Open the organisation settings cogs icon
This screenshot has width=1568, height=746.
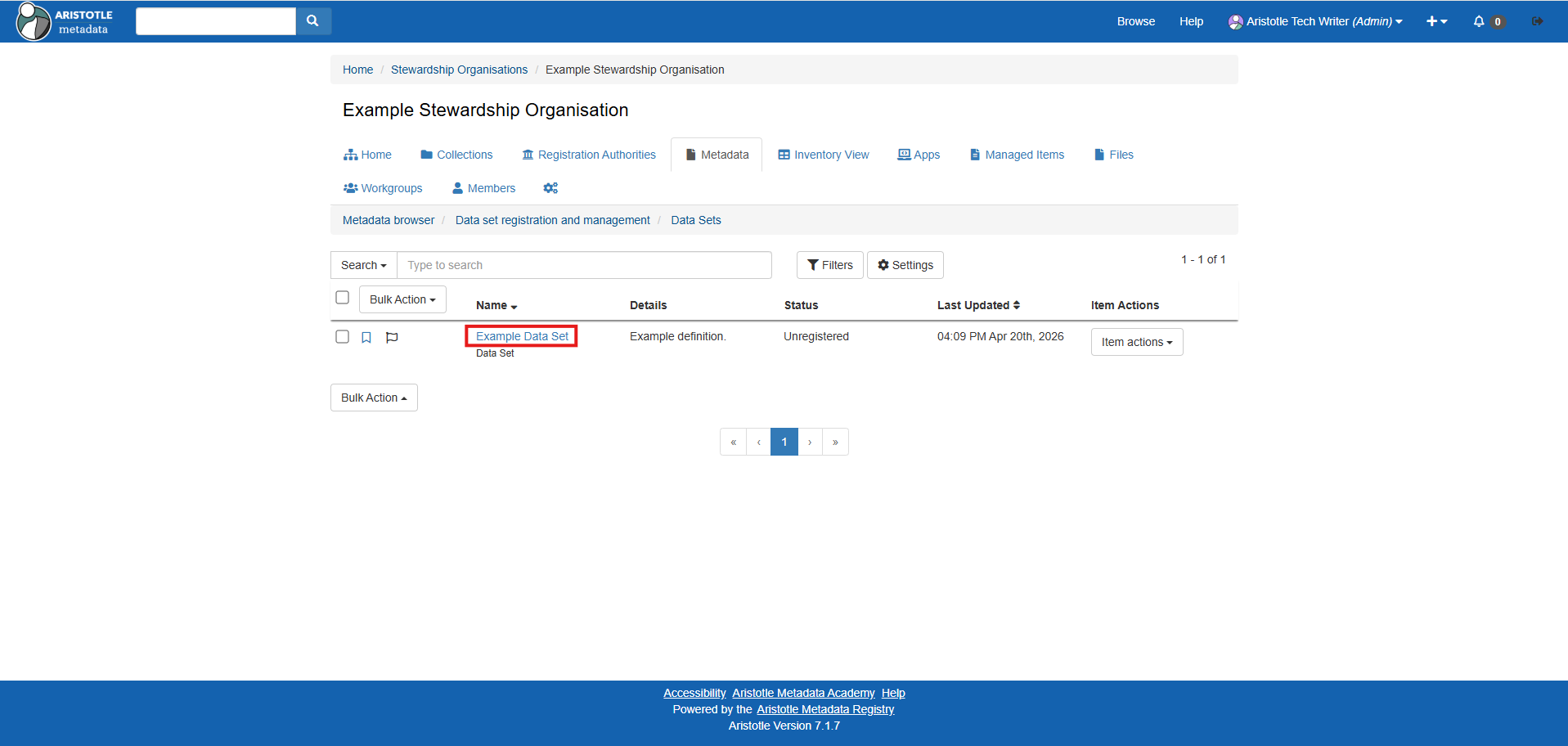(550, 188)
